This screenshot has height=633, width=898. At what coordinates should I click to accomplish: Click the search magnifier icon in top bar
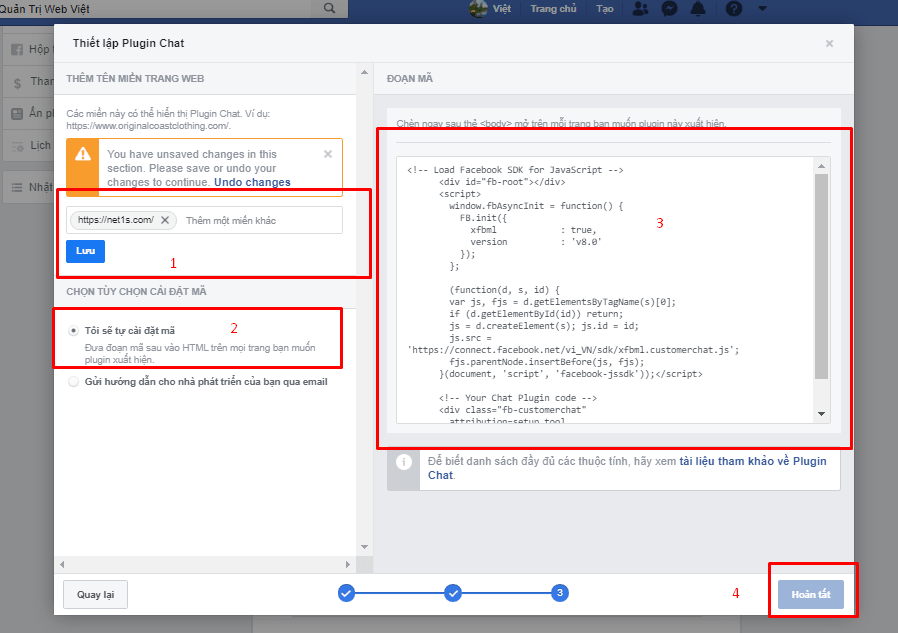(329, 8)
